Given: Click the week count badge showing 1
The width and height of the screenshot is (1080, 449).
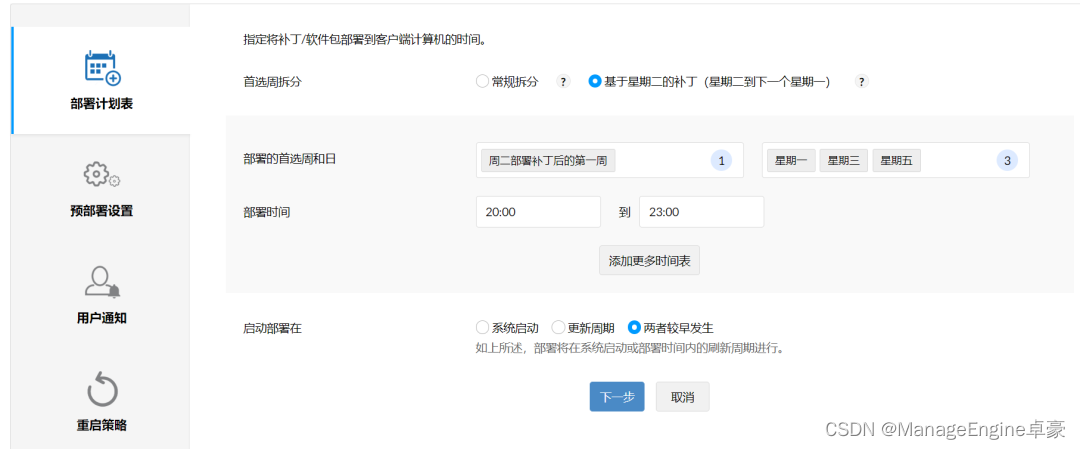Looking at the screenshot, I should [x=721, y=160].
